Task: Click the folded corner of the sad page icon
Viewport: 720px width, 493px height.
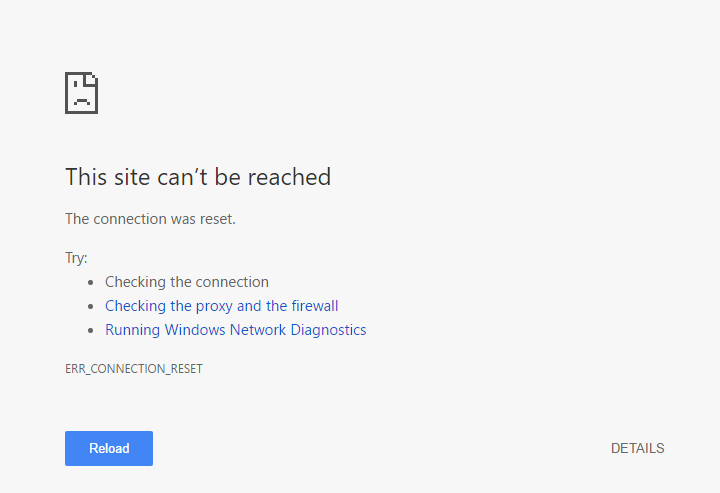Action: pyautogui.click(x=91, y=78)
